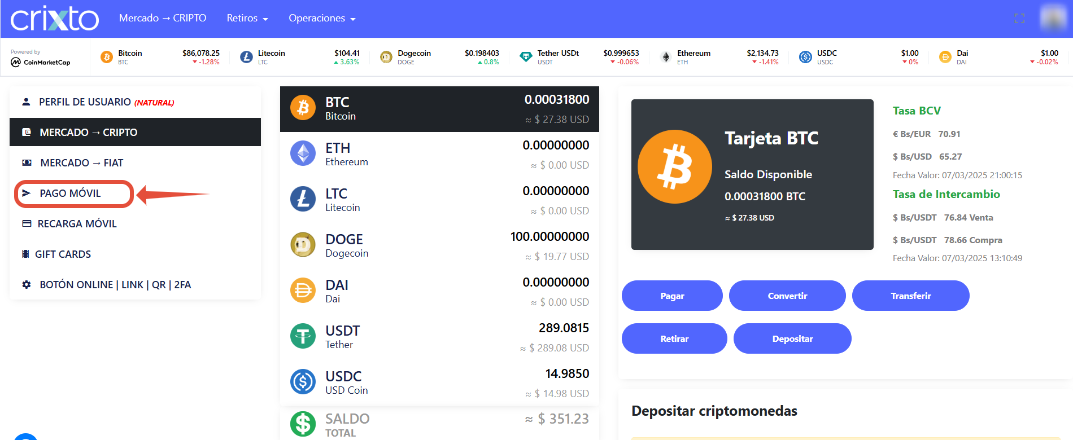Open Botón Online | Link | QR | 2FA
The image size is (1073, 440).
tap(135, 285)
